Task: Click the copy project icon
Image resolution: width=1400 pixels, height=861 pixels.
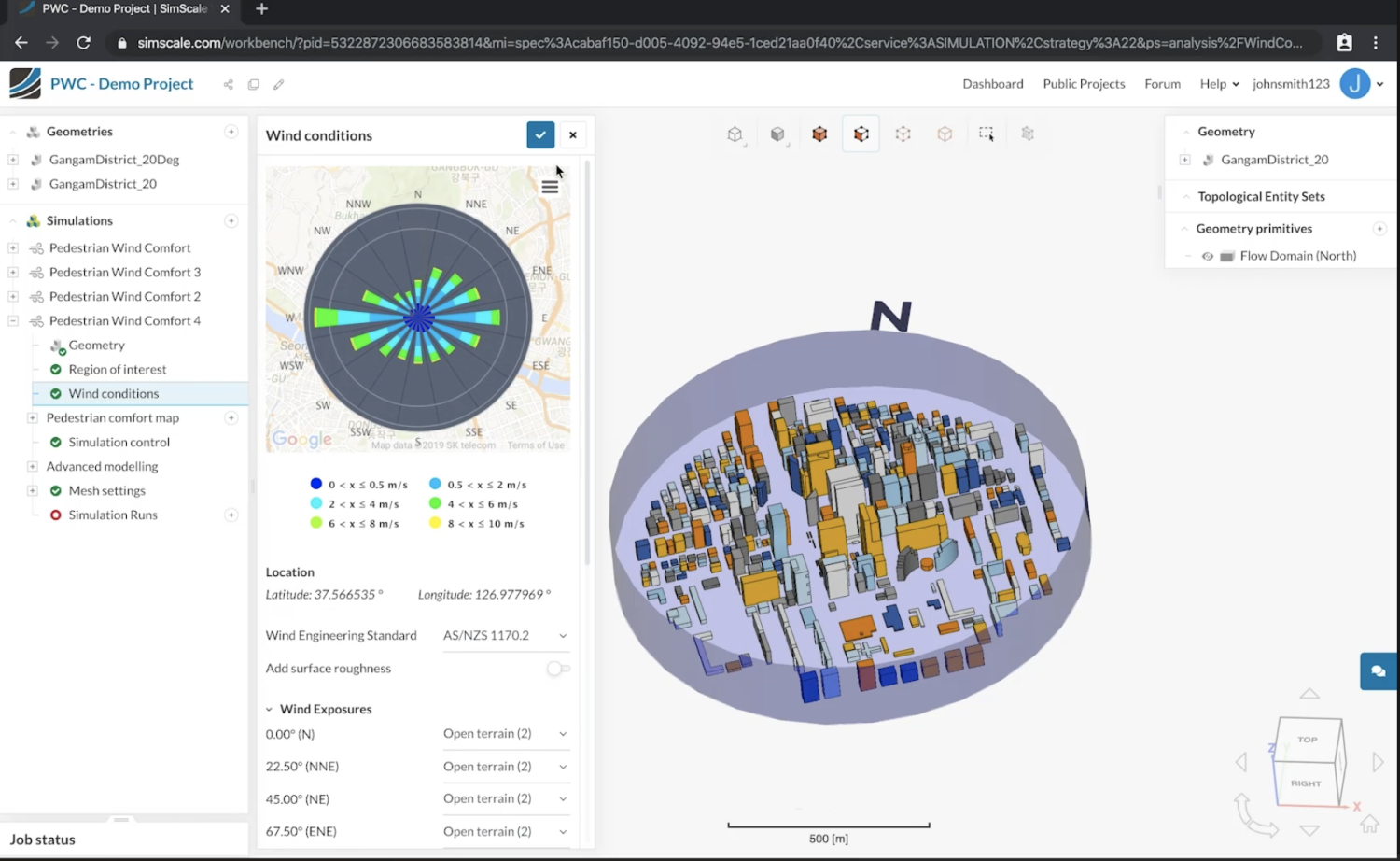Action: point(253,84)
